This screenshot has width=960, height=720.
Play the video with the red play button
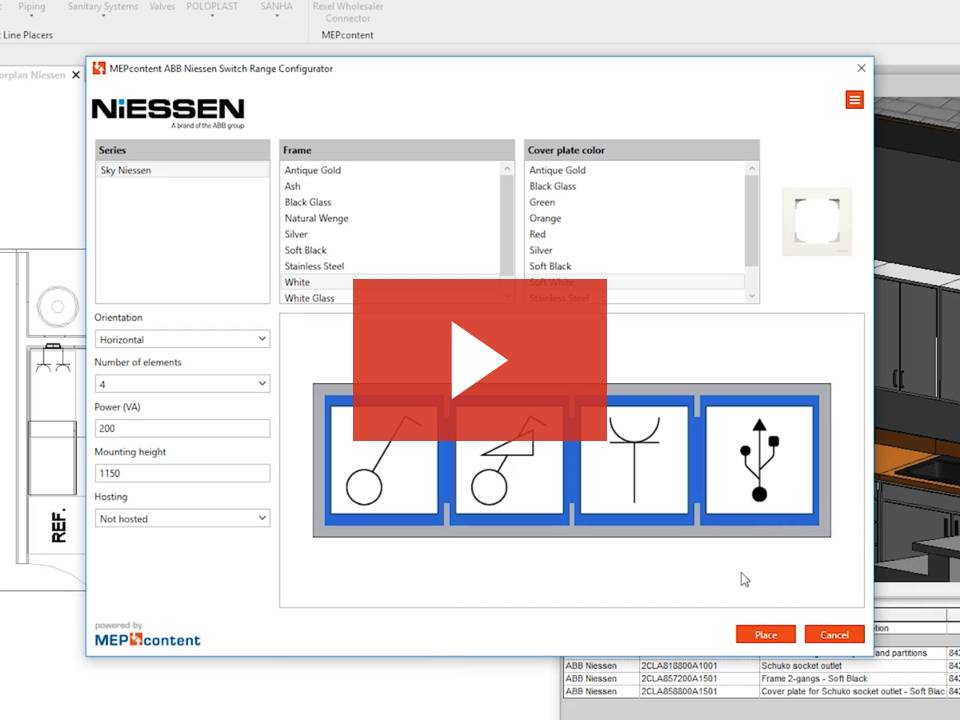(479, 359)
